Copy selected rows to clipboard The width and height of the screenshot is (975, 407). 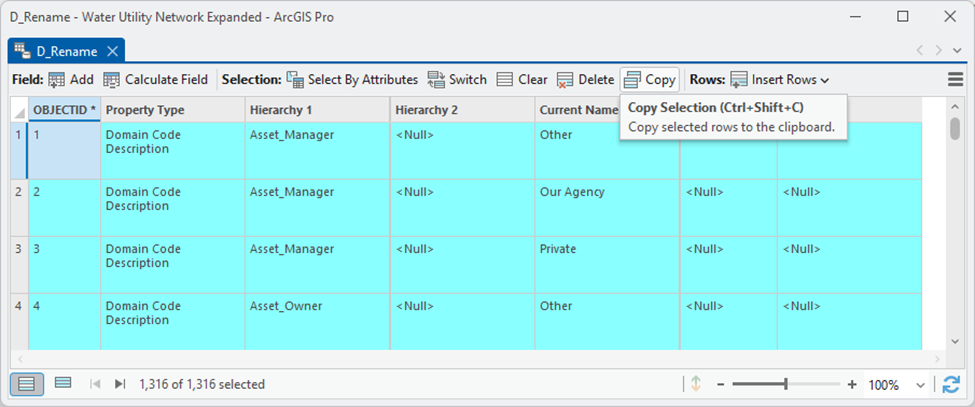pos(650,80)
